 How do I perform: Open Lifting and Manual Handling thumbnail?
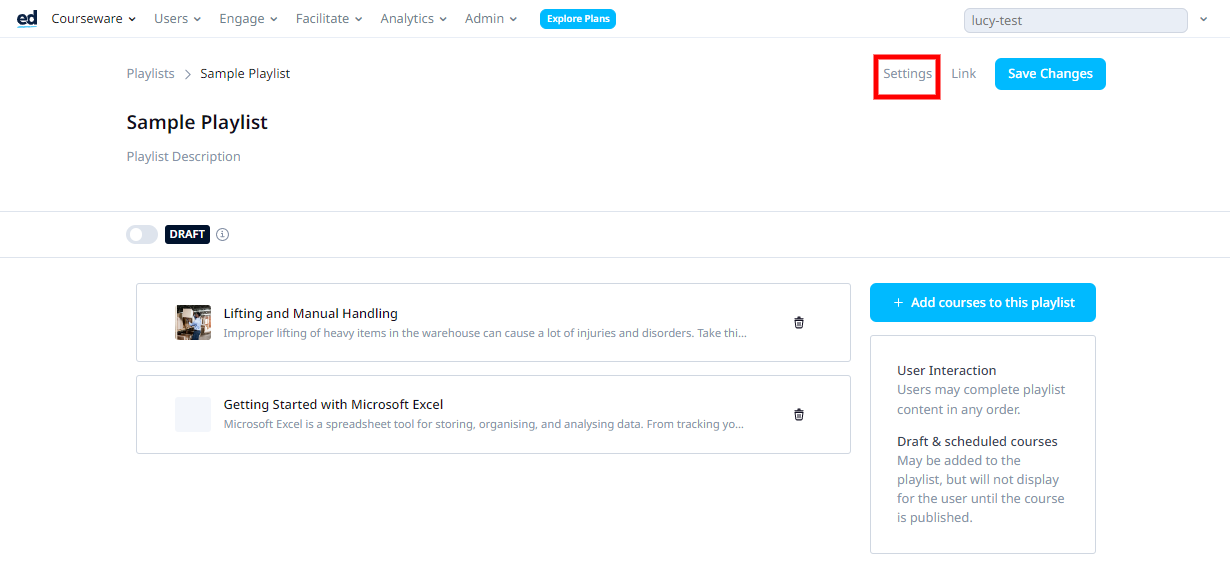tap(193, 322)
